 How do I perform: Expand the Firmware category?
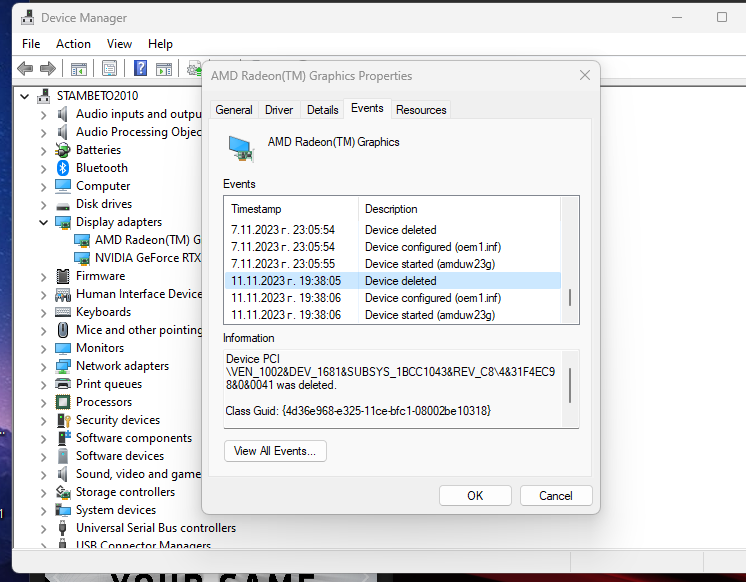click(x=43, y=277)
